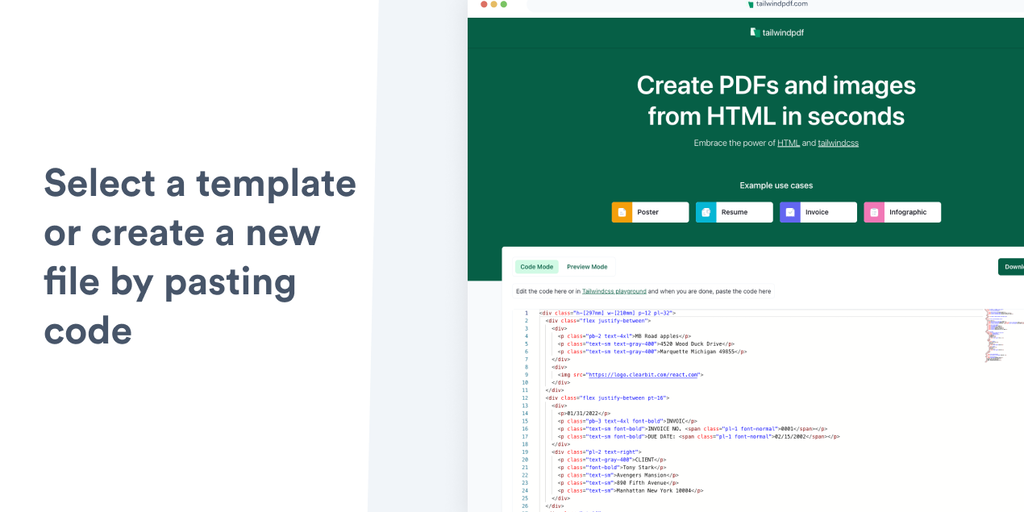Open the HTML link in the subtitle

point(788,143)
